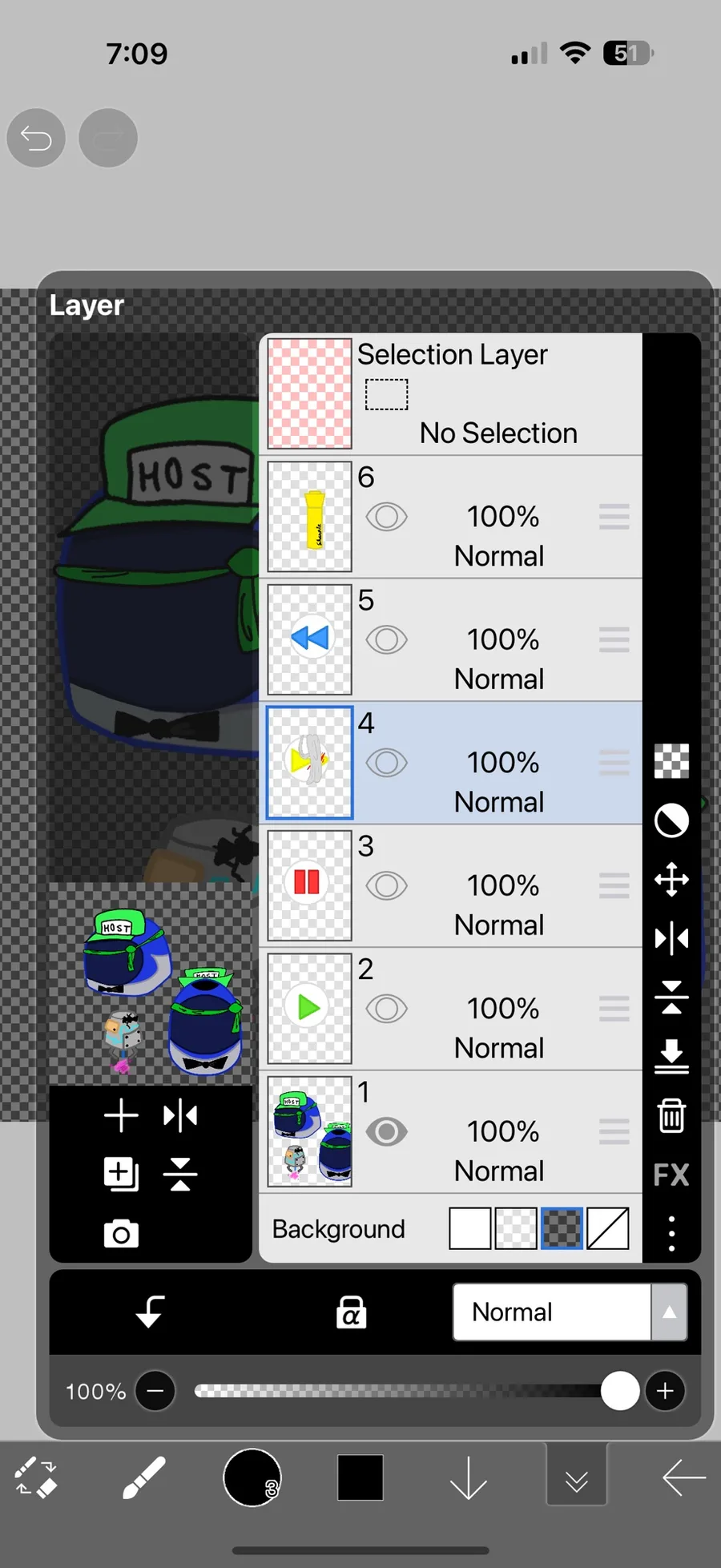The image size is (721, 1568).
Task: Grab reorder handle of layer 6
Action: click(x=614, y=517)
